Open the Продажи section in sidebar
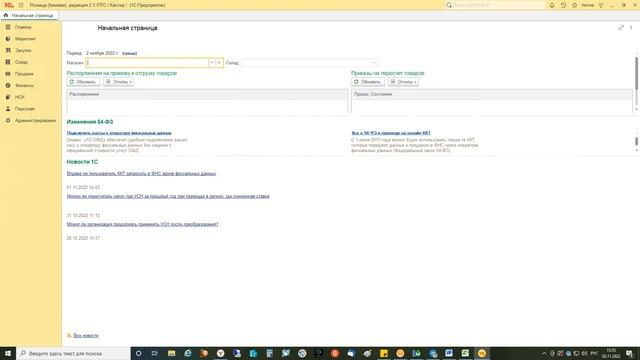This screenshot has height=360, width=640. coord(24,74)
